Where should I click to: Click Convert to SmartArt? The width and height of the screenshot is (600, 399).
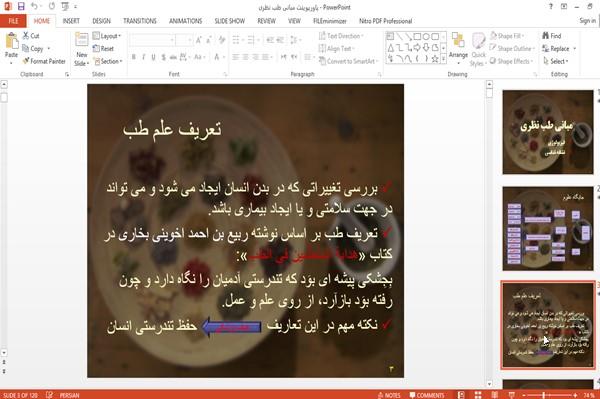point(348,61)
